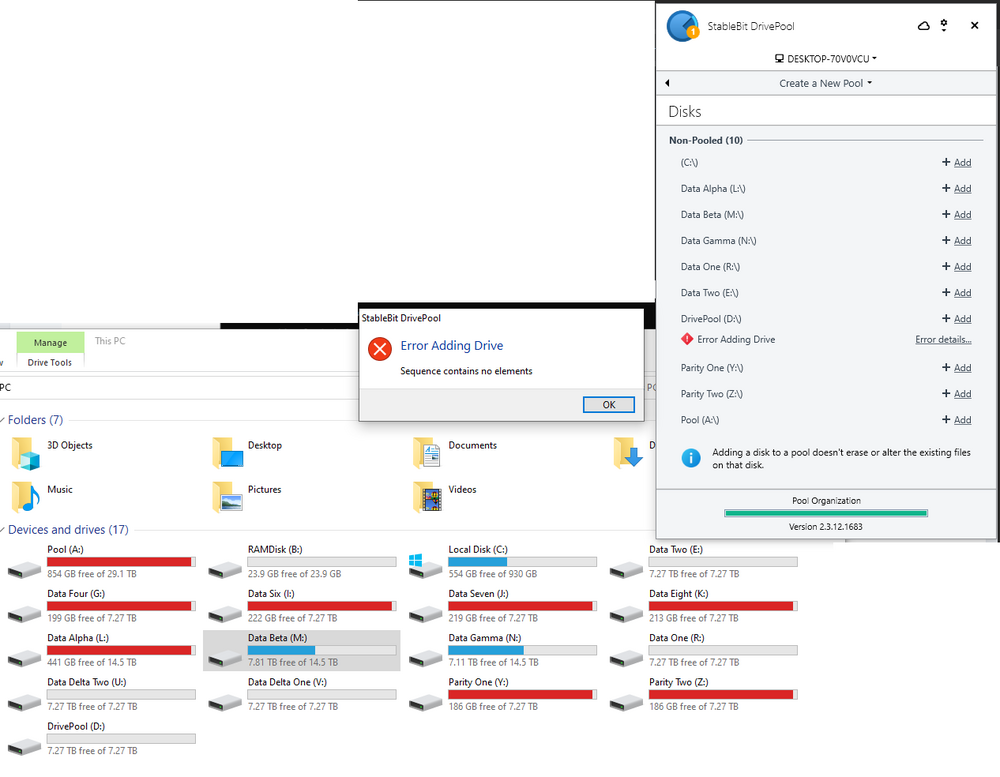Screen dimensions: 1000x777
Task: Open the Desktop folder icon
Action: click(227, 453)
